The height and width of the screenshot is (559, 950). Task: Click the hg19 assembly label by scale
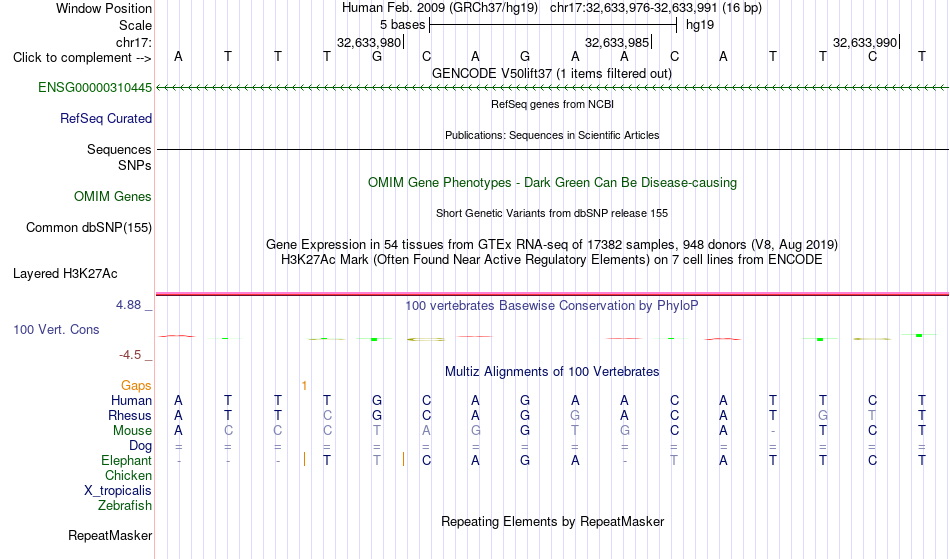click(x=700, y=25)
